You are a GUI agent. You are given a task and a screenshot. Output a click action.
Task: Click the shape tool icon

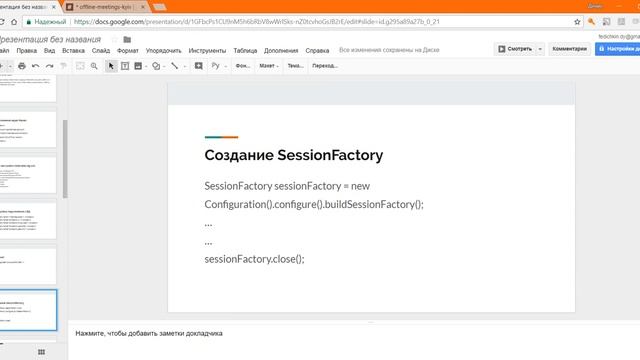(156, 66)
